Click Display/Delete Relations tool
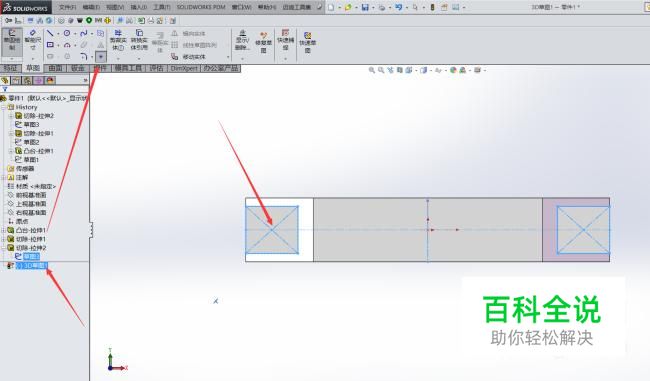The image size is (650, 381). click(x=242, y=41)
